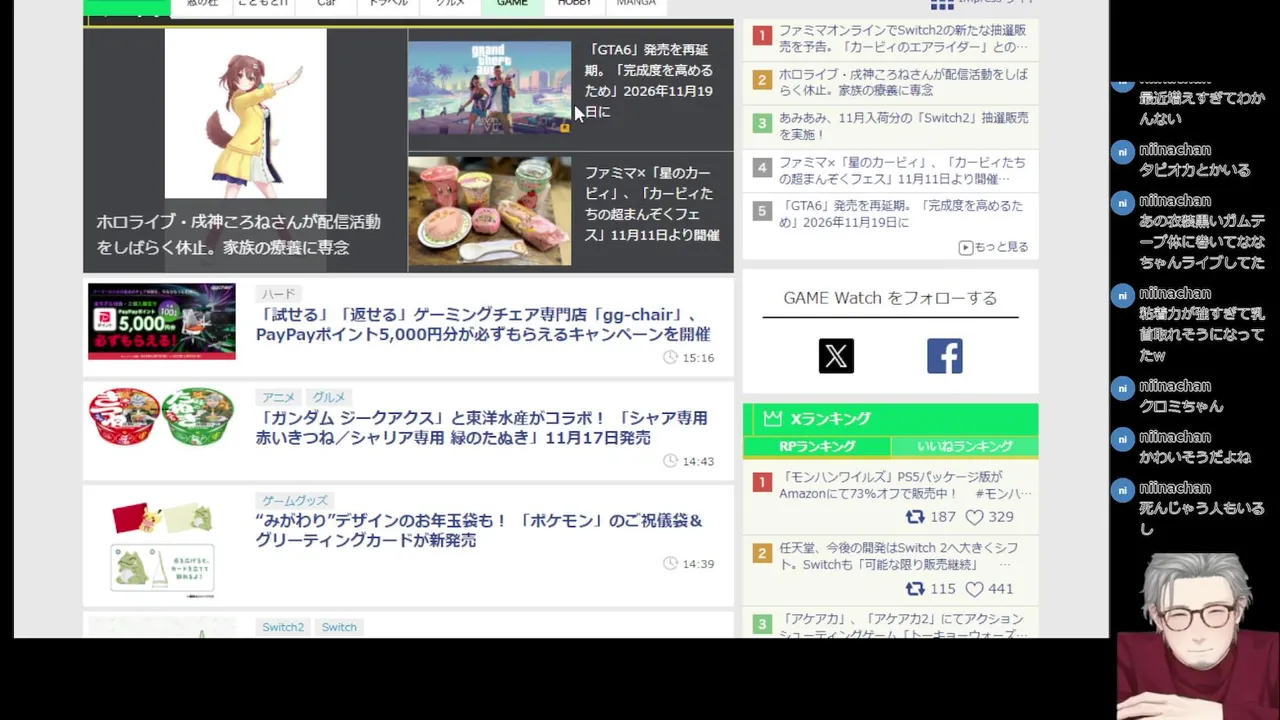
Task: Open the ホロライブ 戌神ころね hiatus feature headline
Action: pos(238,235)
